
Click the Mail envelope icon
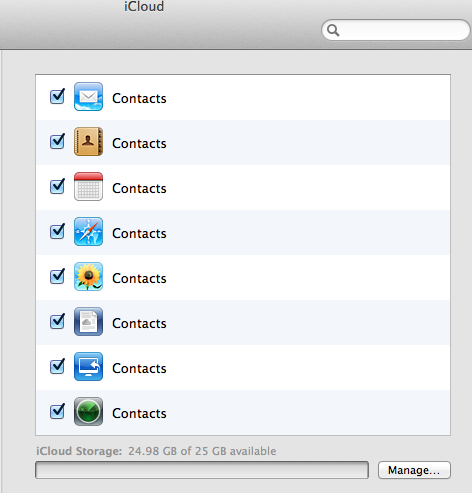coord(88,97)
